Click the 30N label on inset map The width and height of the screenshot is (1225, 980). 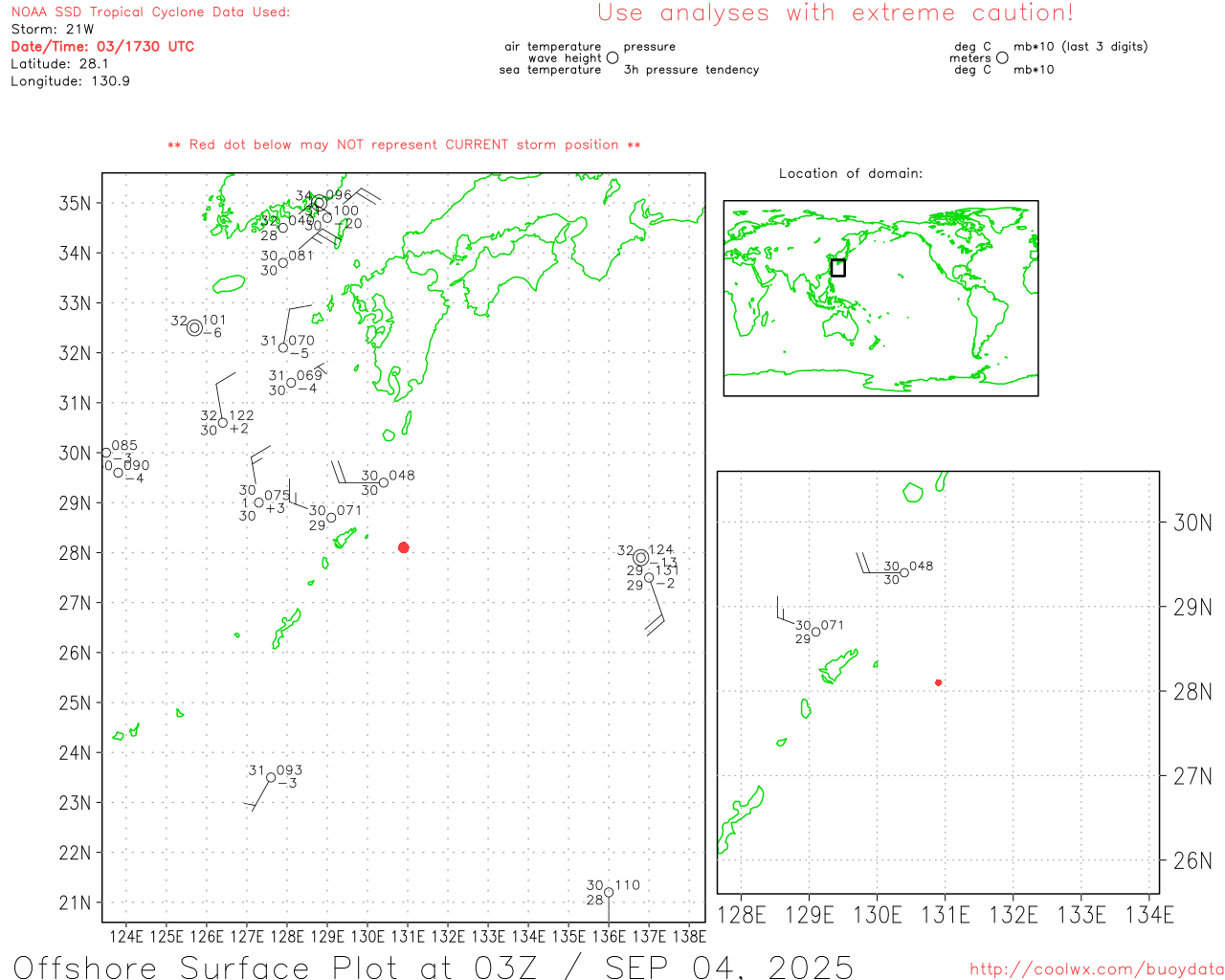coord(1192,523)
